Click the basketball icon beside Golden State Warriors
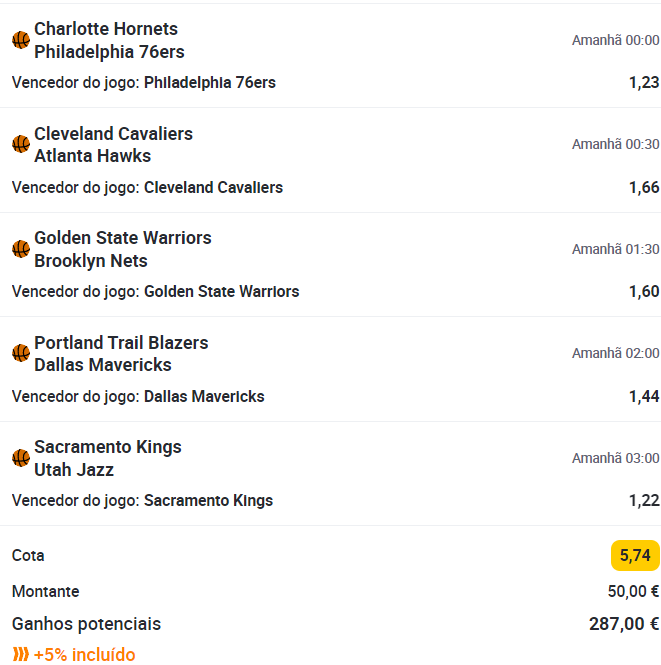The height and width of the screenshot is (665, 661). click(x=21, y=249)
